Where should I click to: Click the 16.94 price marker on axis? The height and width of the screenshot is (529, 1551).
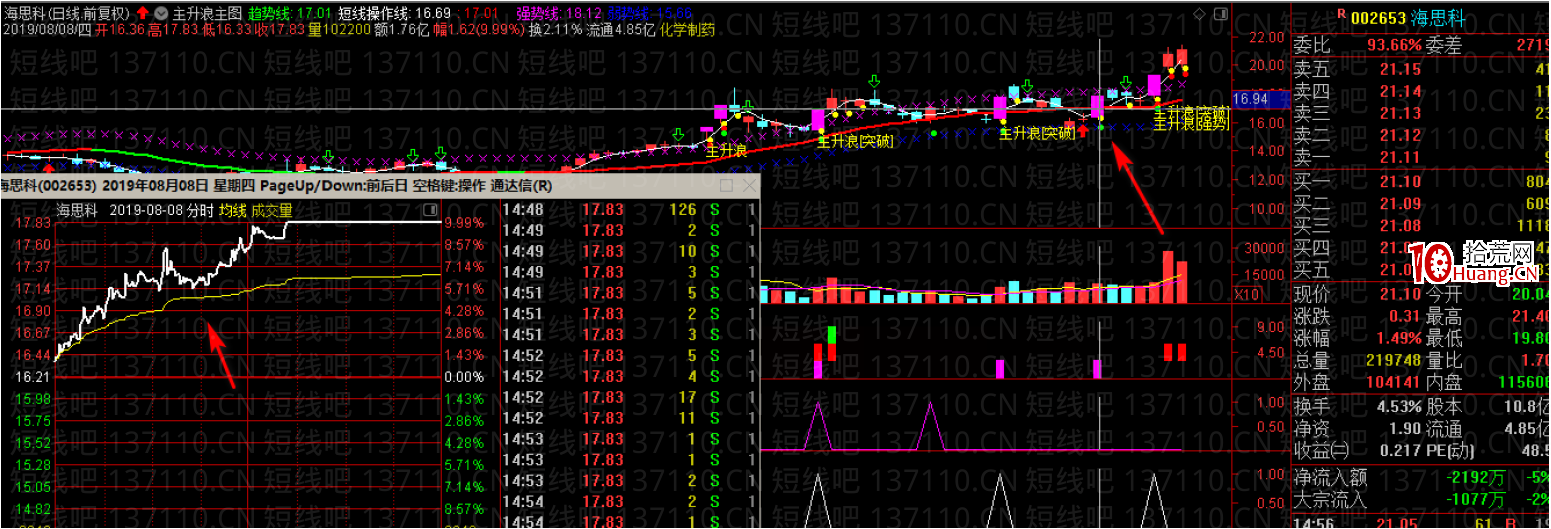pyautogui.click(x=1251, y=100)
